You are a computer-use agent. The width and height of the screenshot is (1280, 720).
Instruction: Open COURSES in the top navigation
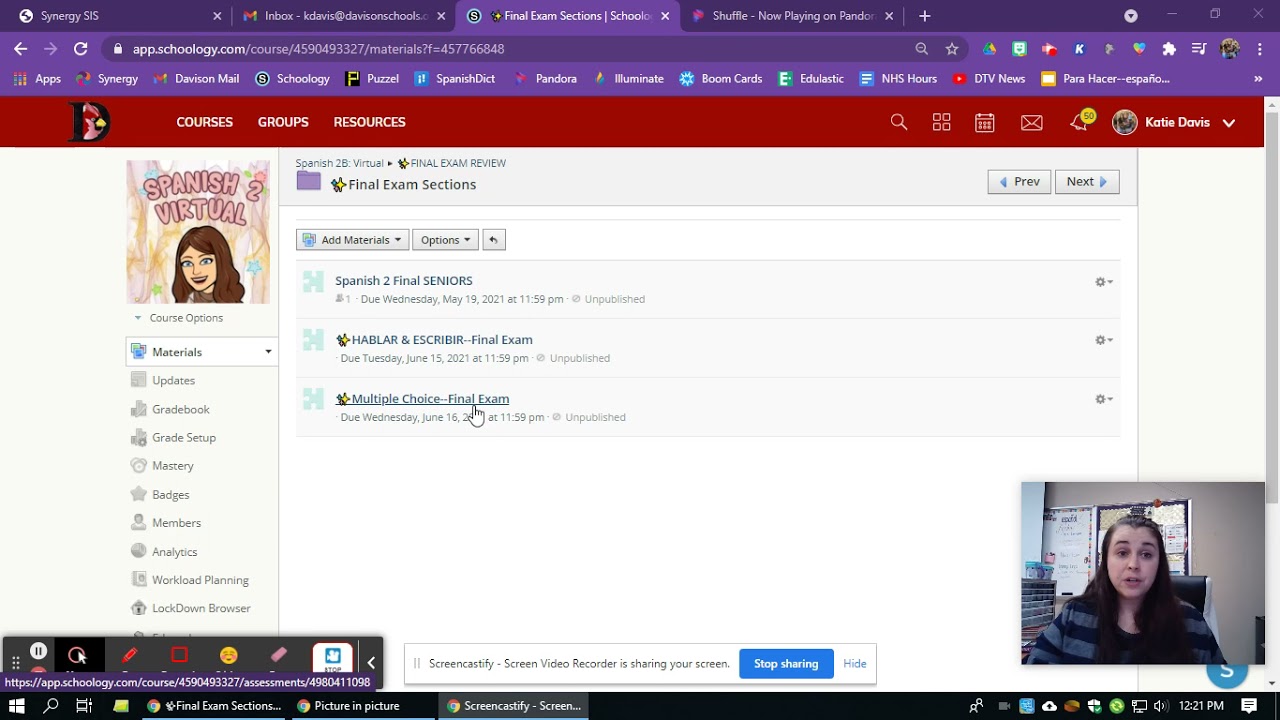point(204,122)
